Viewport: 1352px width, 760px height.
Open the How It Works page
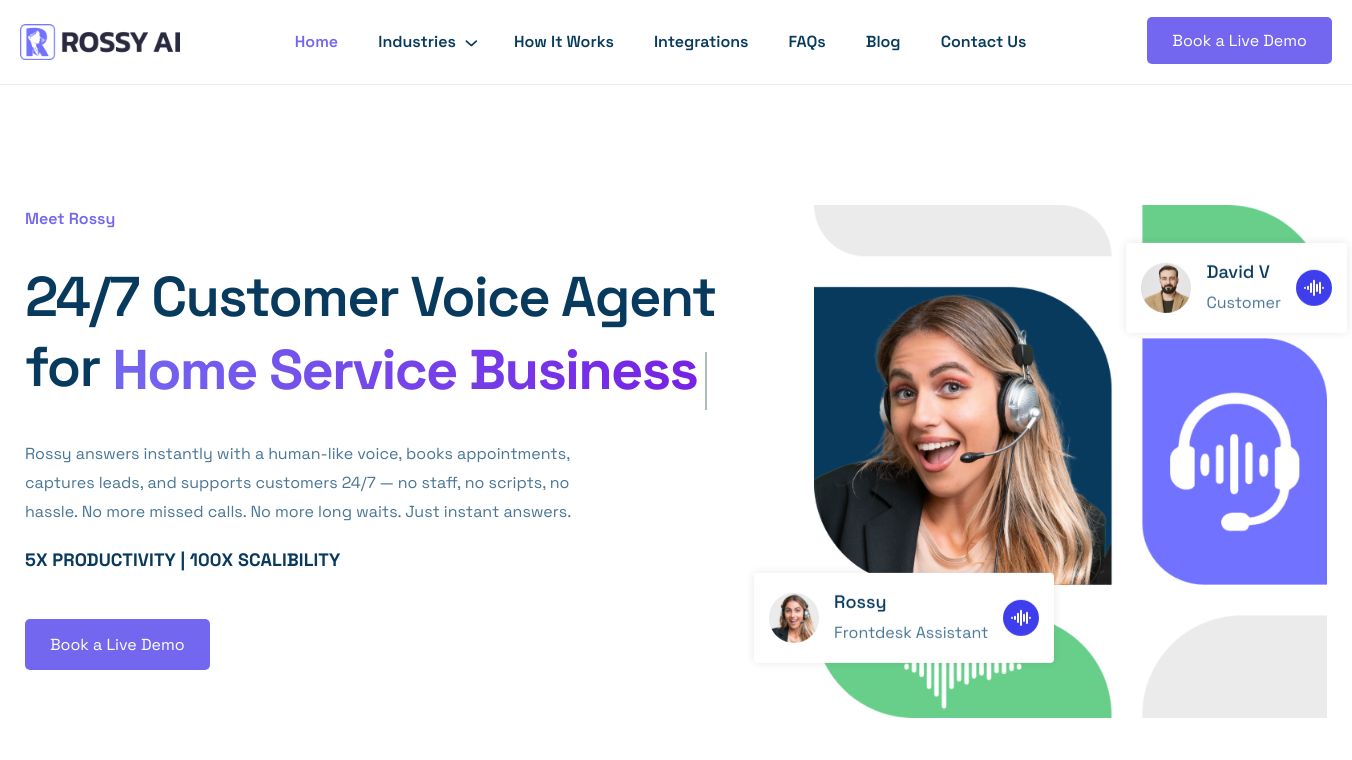click(564, 42)
